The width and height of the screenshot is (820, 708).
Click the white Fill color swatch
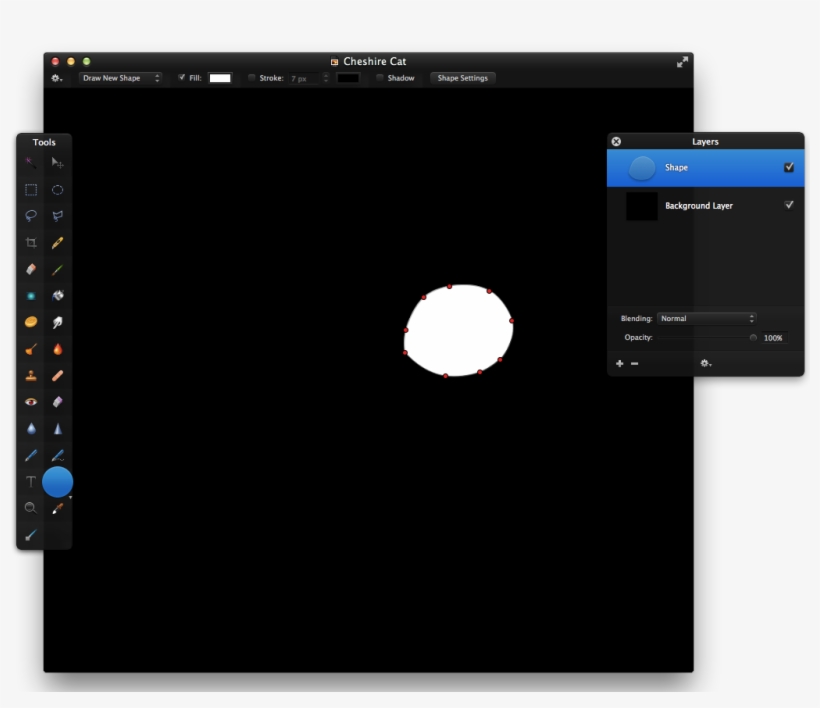pyautogui.click(x=220, y=78)
